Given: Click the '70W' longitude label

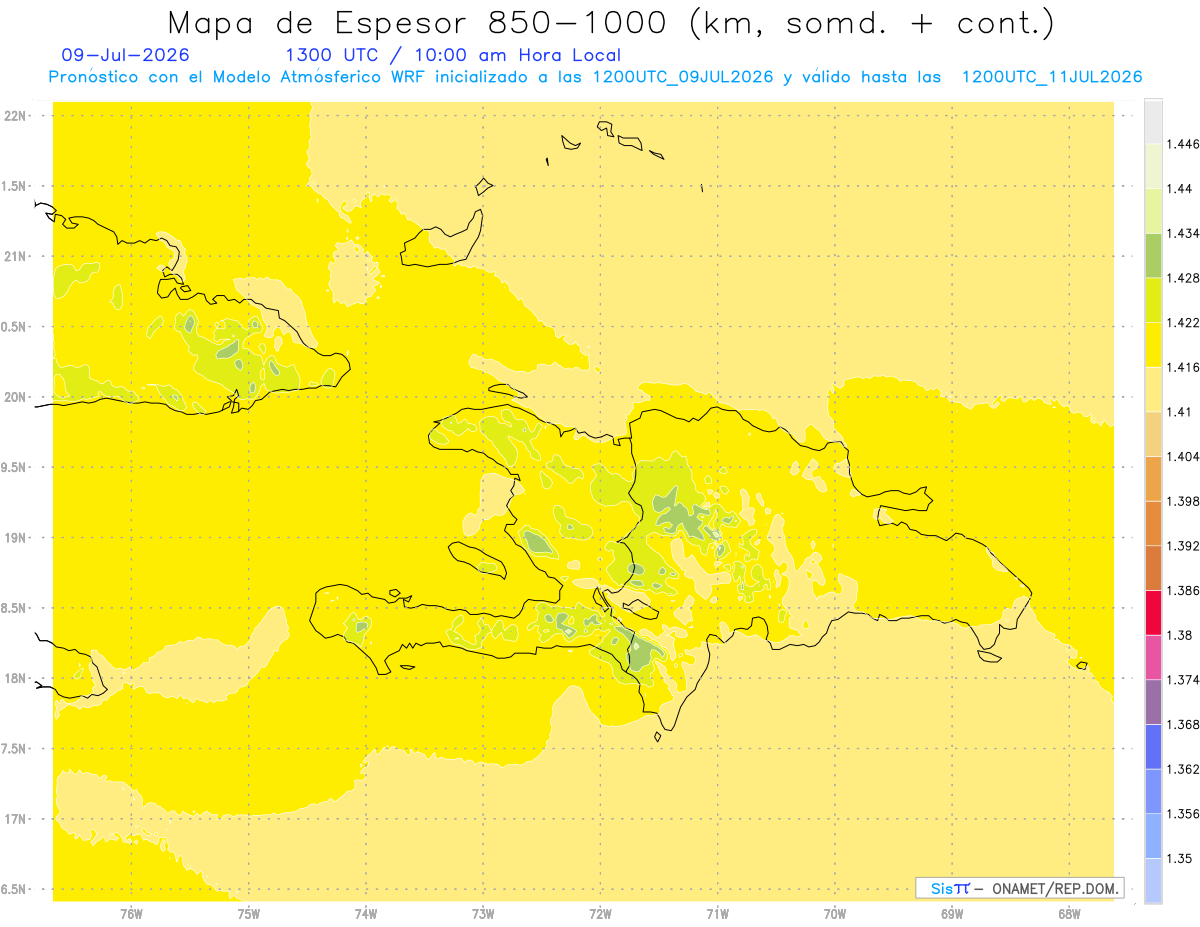Looking at the screenshot, I should 835,913.
